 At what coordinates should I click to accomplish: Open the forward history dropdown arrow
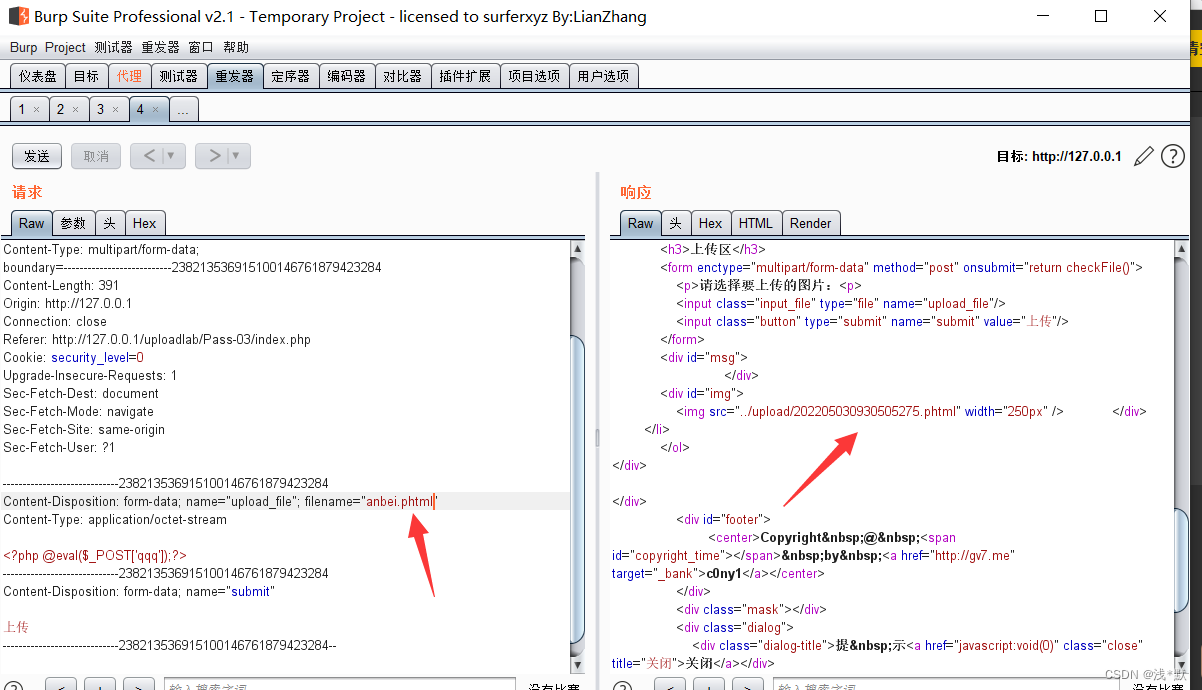(236, 156)
